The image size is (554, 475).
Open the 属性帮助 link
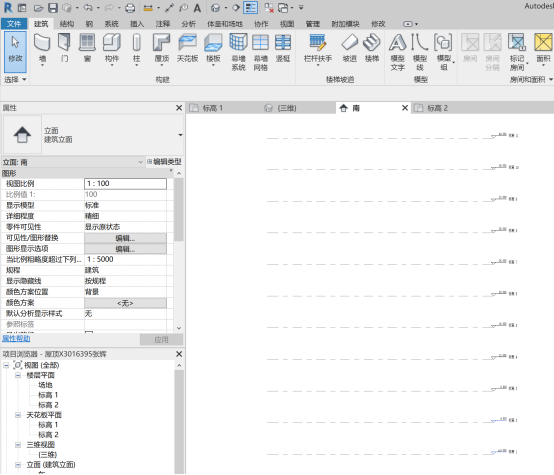tap(16, 339)
